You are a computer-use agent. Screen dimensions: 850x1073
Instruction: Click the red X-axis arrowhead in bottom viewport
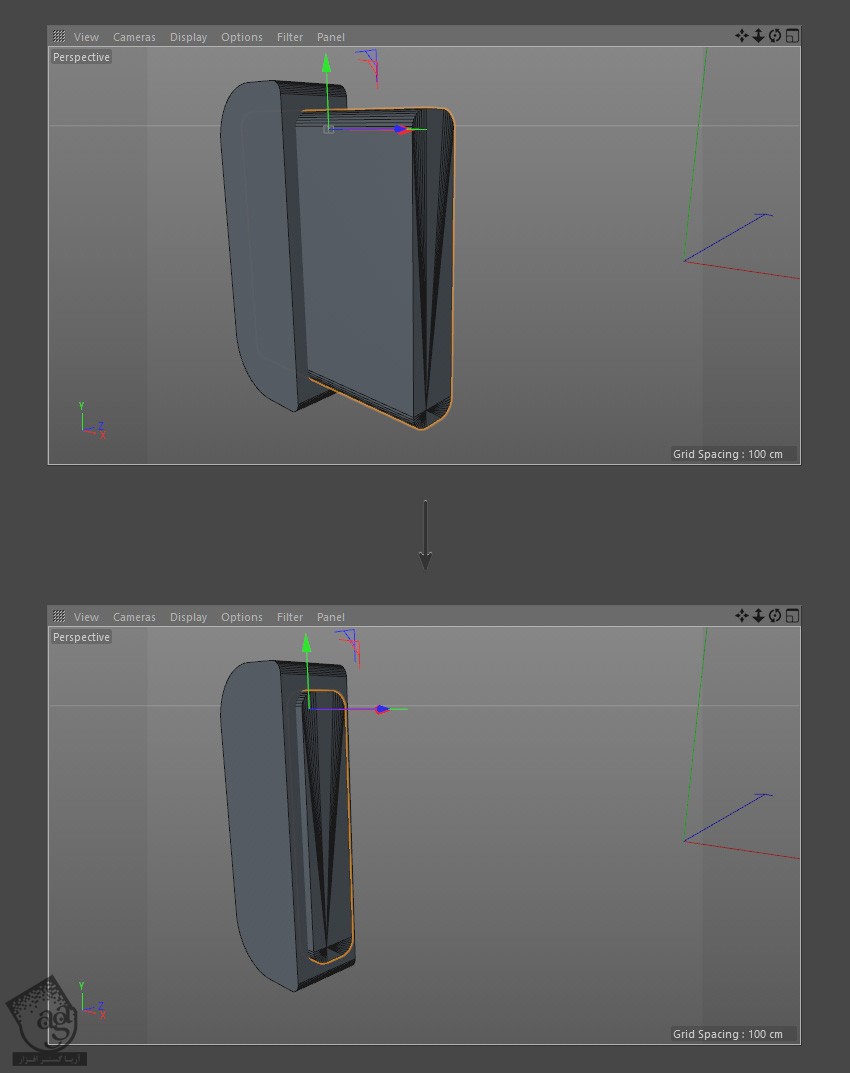[x=383, y=709]
